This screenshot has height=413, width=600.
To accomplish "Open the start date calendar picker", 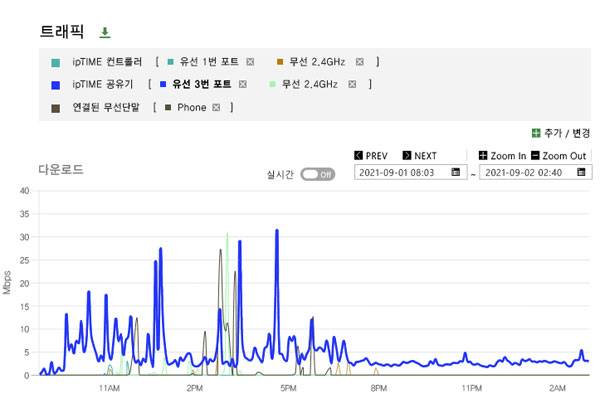I will [x=456, y=173].
